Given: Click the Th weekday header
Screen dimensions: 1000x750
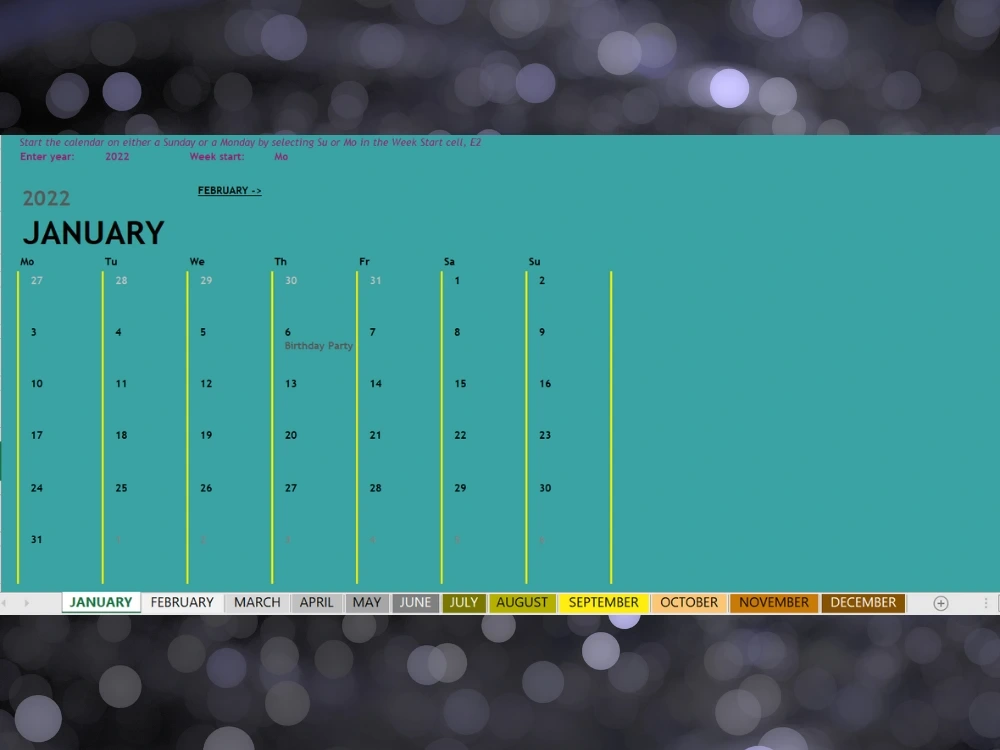Looking at the screenshot, I should pos(281,261).
